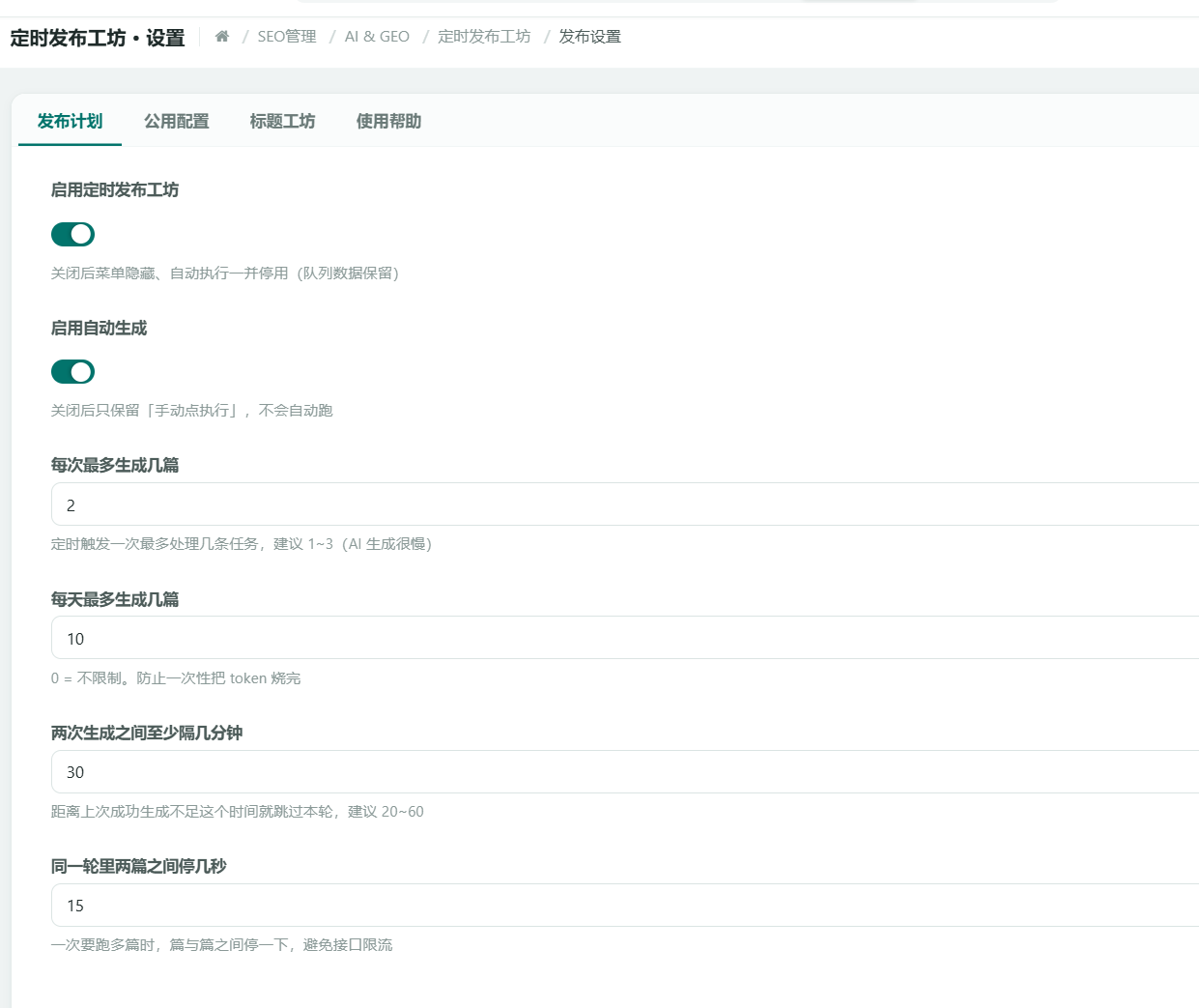Click the 启用自动生成 label
Screen dimensions: 1199x1008
[x=99, y=328]
